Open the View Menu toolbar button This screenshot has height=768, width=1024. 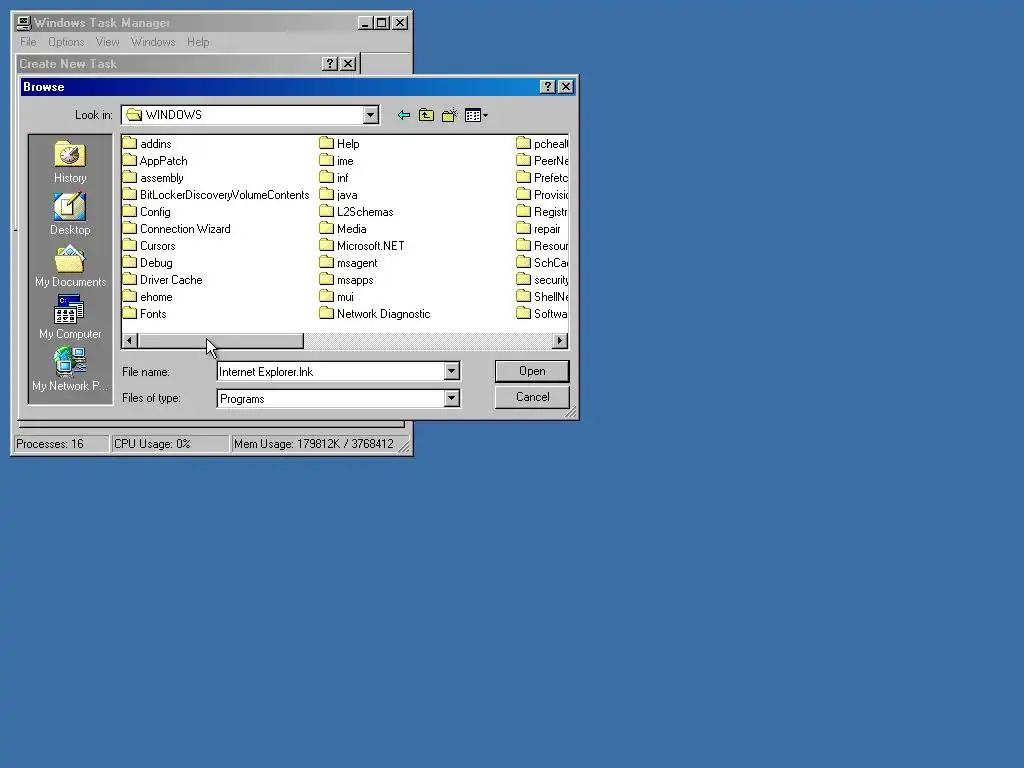tap(476, 116)
